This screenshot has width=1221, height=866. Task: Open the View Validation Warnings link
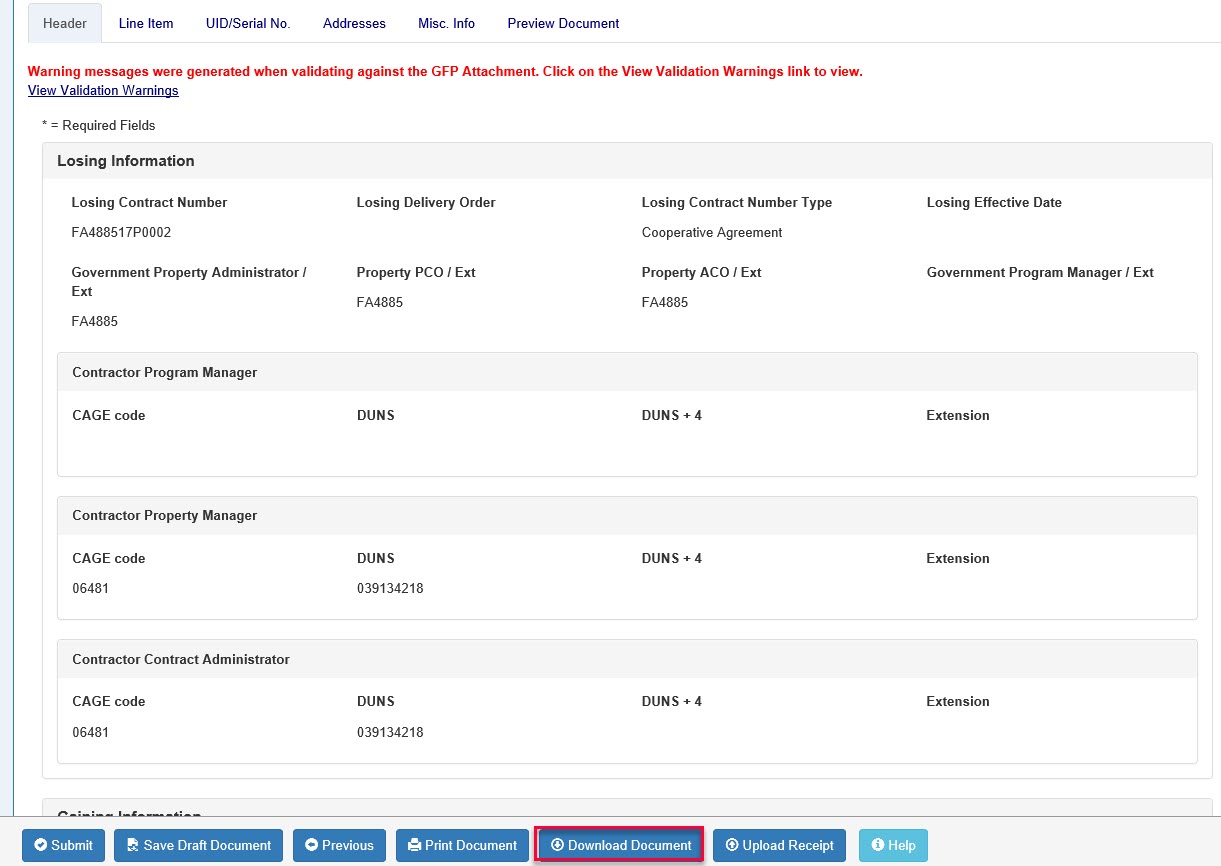click(103, 91)
